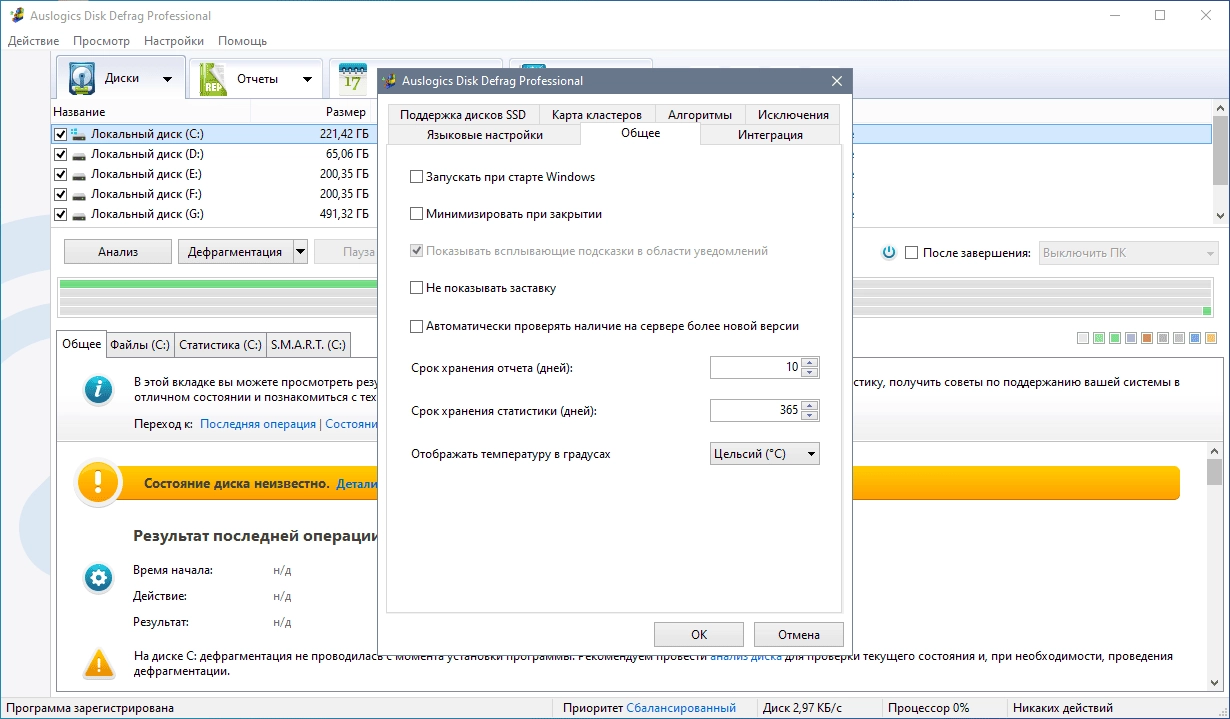The image size is (1230, 719).
Task: Open the Дефрагментация button arrow menu
Action: point(300,252)
